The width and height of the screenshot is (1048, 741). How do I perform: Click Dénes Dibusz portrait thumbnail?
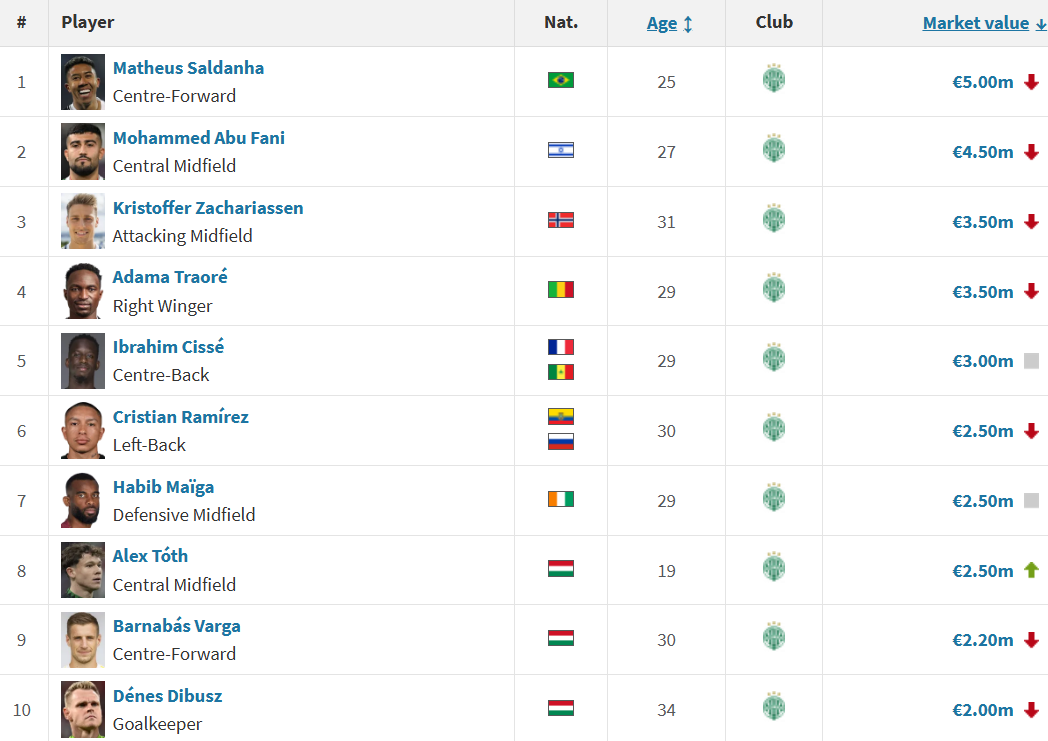(x=83, y=710)
